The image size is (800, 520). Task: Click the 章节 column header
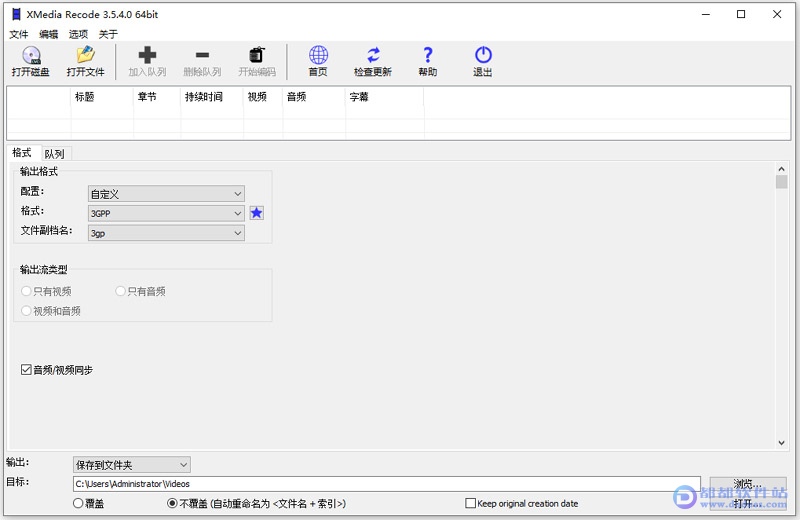[x=157, y=97]
